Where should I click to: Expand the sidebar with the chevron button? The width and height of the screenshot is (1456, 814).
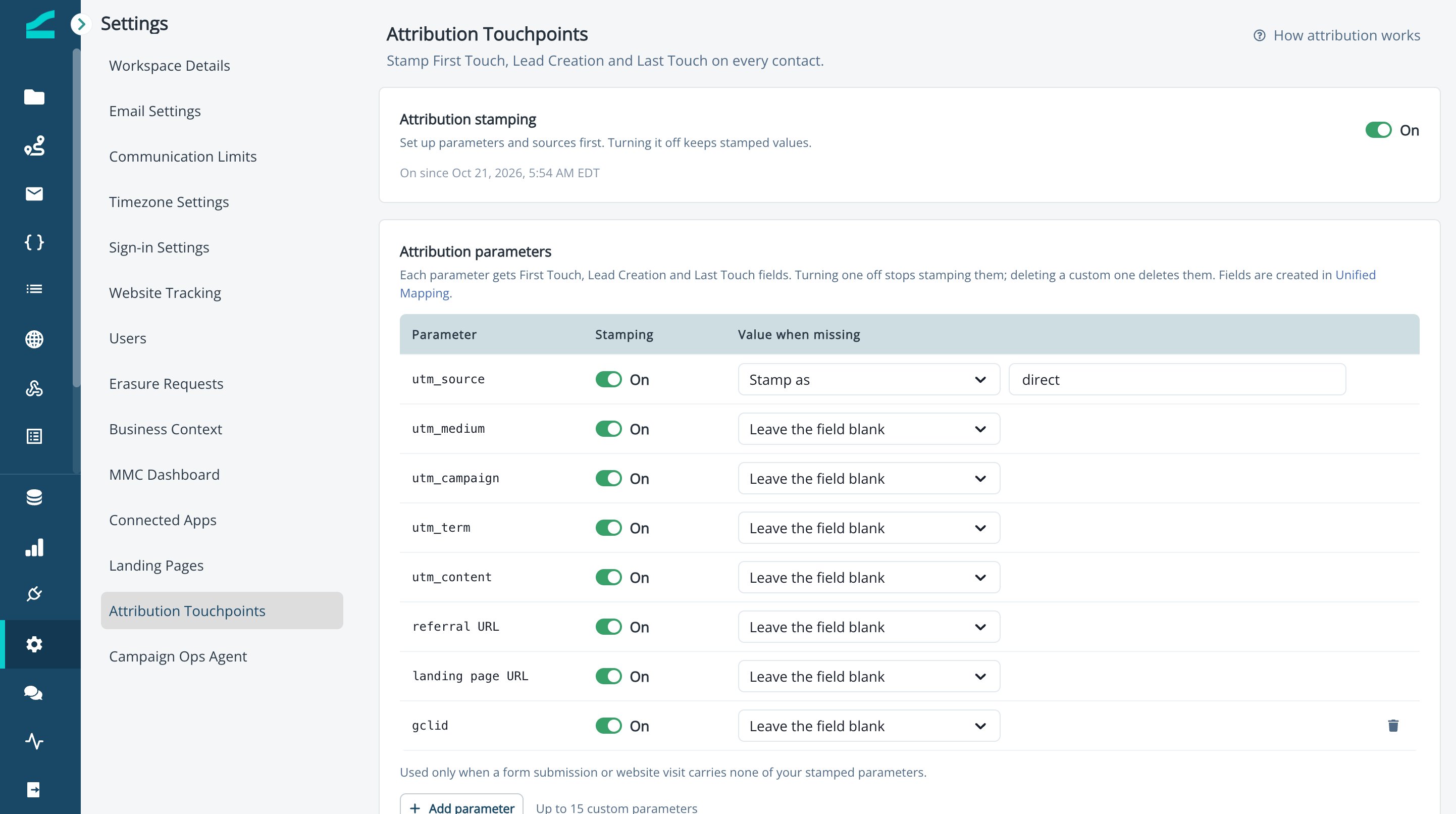point(81,24)
